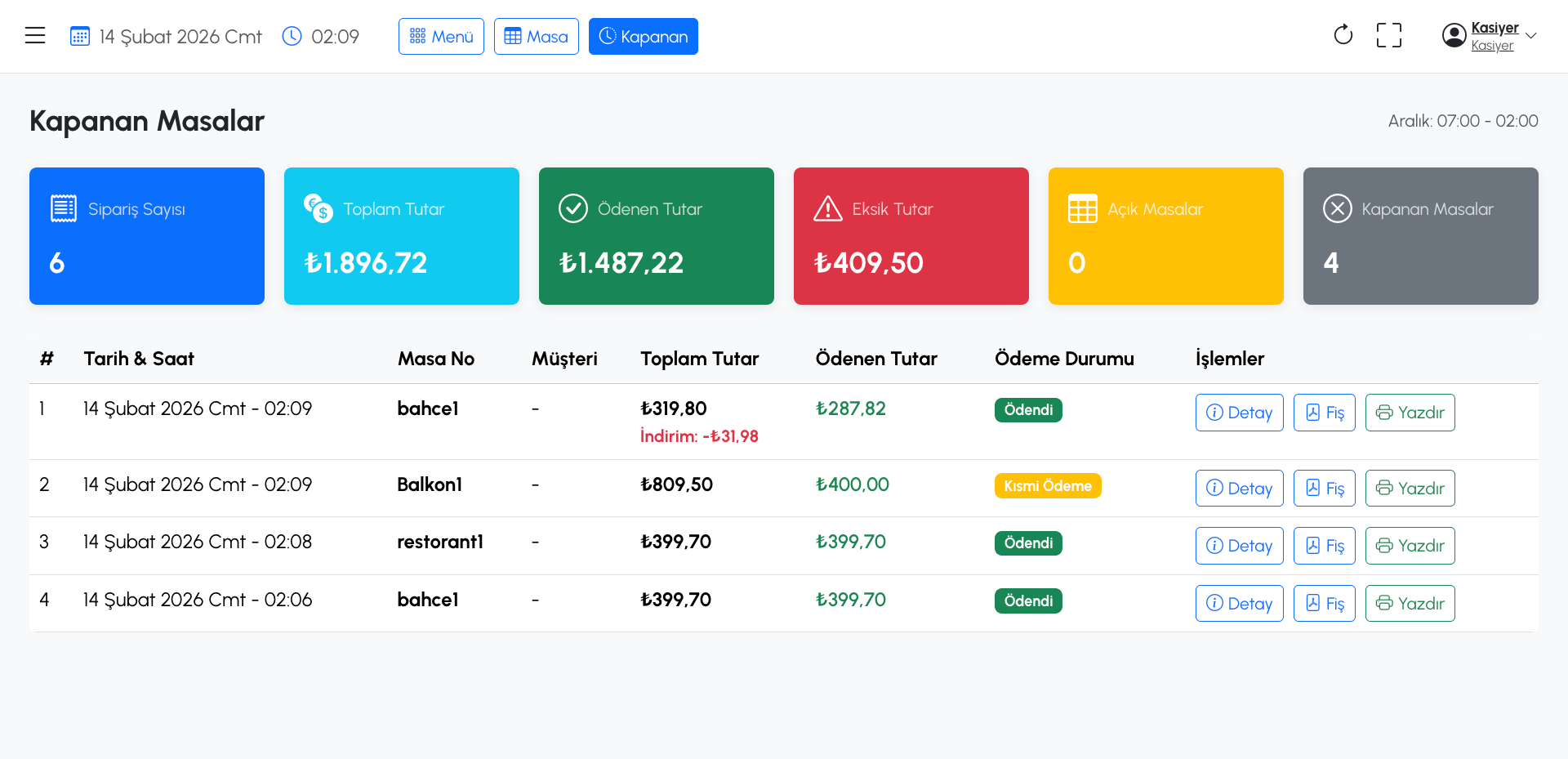
Task: Click the warning icon on Eksik Tutar card
Action: click(x=827, y=209)
